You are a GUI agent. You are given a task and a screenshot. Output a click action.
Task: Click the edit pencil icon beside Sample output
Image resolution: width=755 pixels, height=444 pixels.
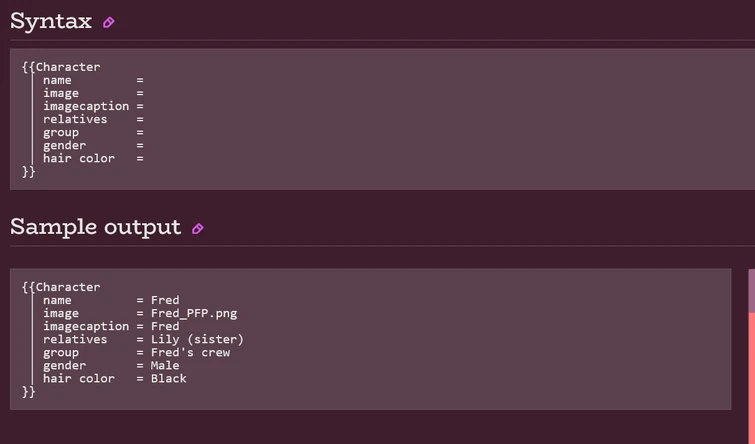click(198, 228)
